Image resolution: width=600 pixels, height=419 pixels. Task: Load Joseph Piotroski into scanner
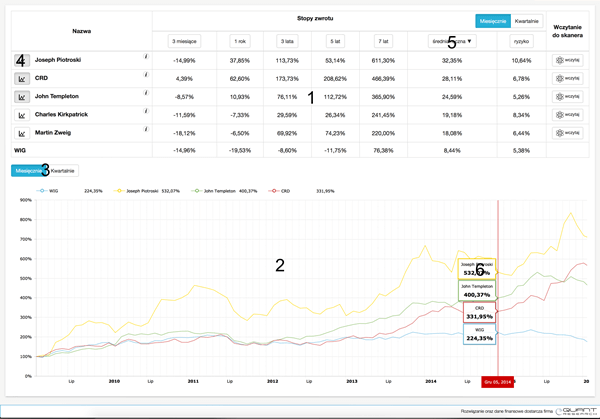[567, 60]
